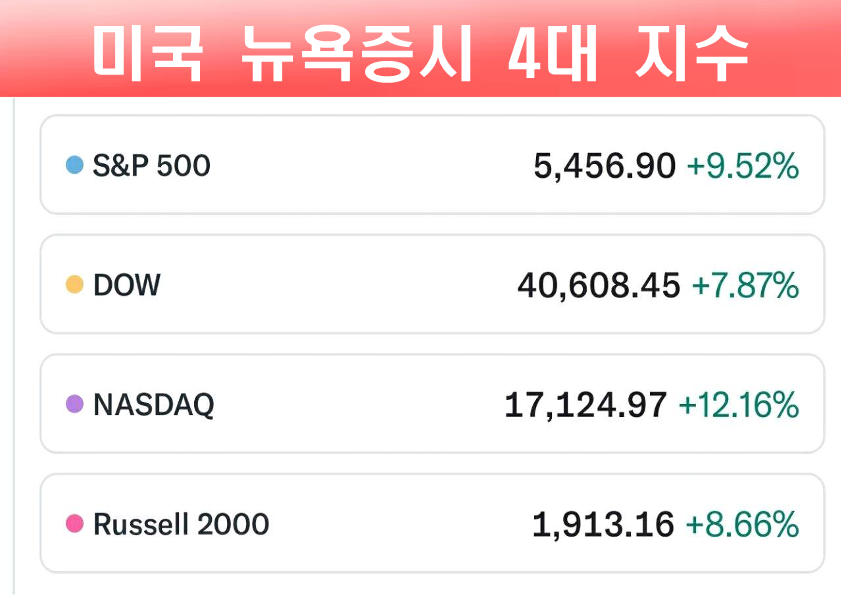Click the S&P 500 value 5,456.90
The height and width of the screenshot is (595, 841).
(604, 166)
